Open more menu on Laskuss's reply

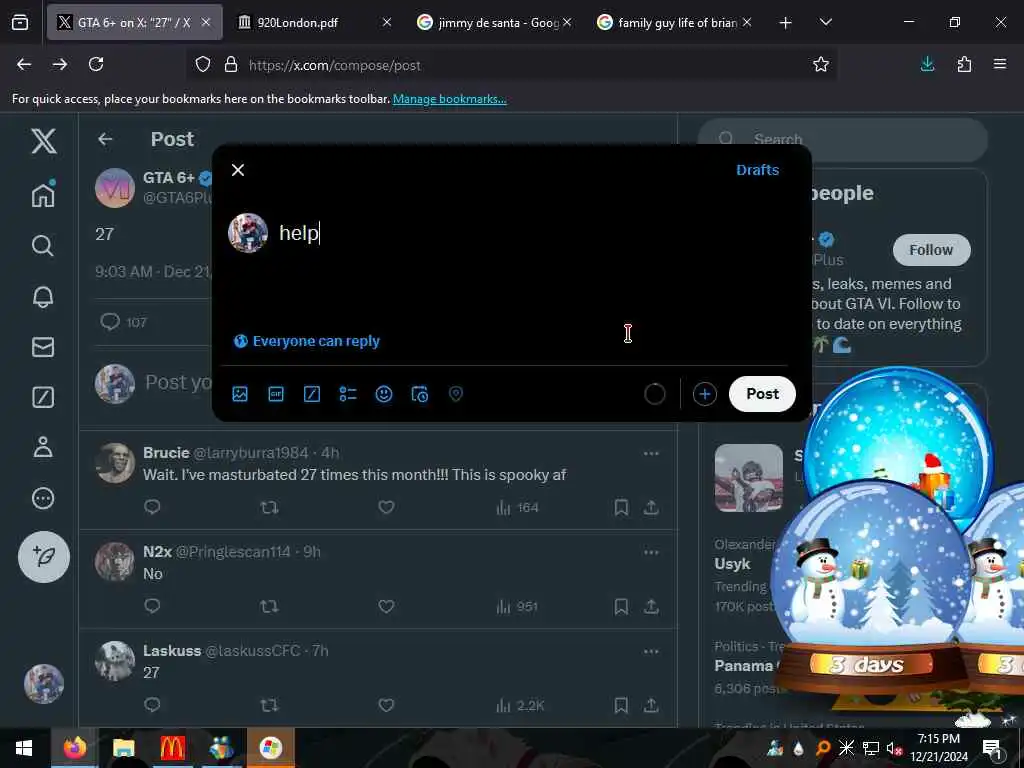pos(651,651)
